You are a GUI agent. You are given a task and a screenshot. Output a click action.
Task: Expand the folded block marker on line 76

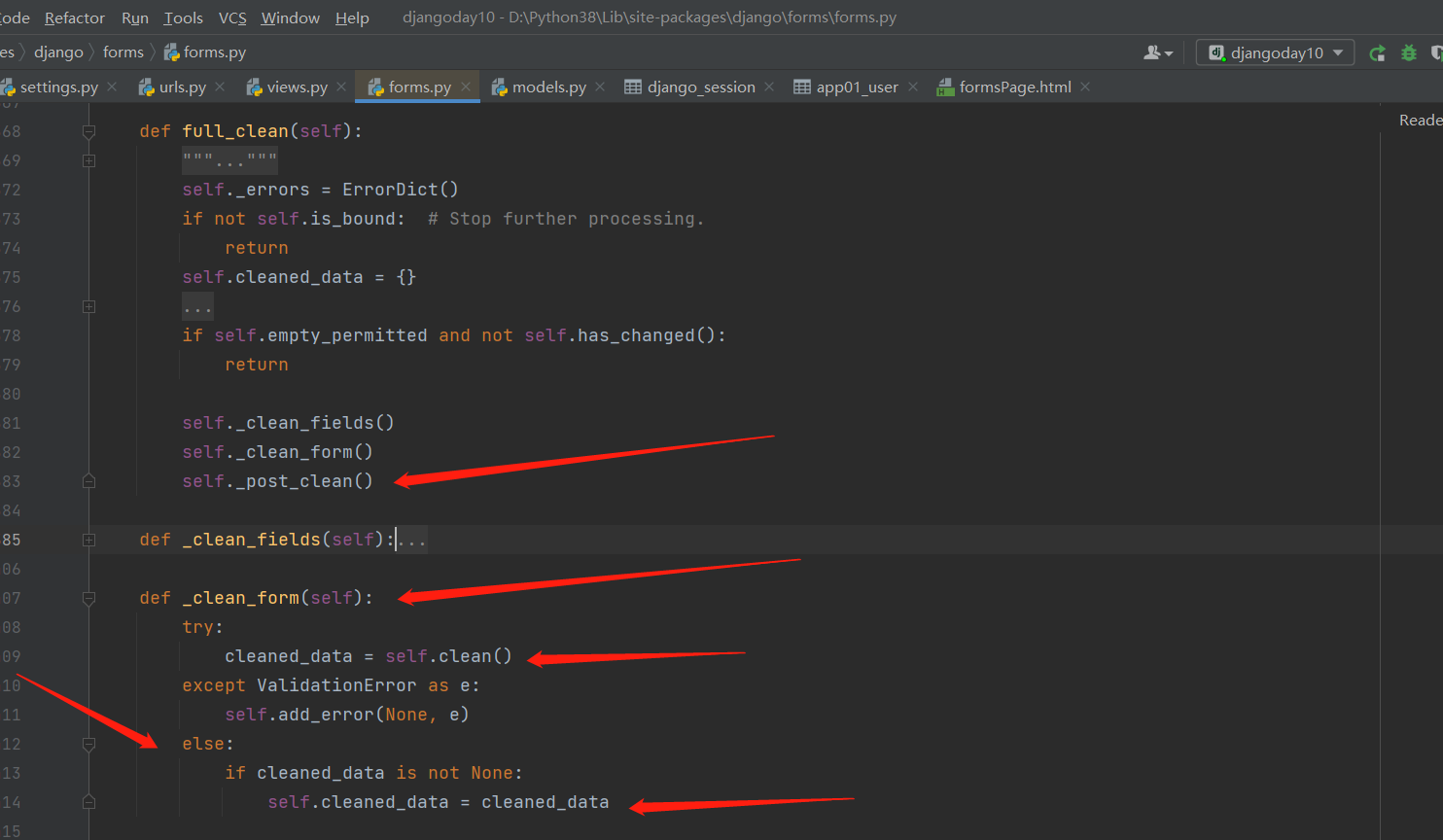pyautogui.click(x=88, y=306)
